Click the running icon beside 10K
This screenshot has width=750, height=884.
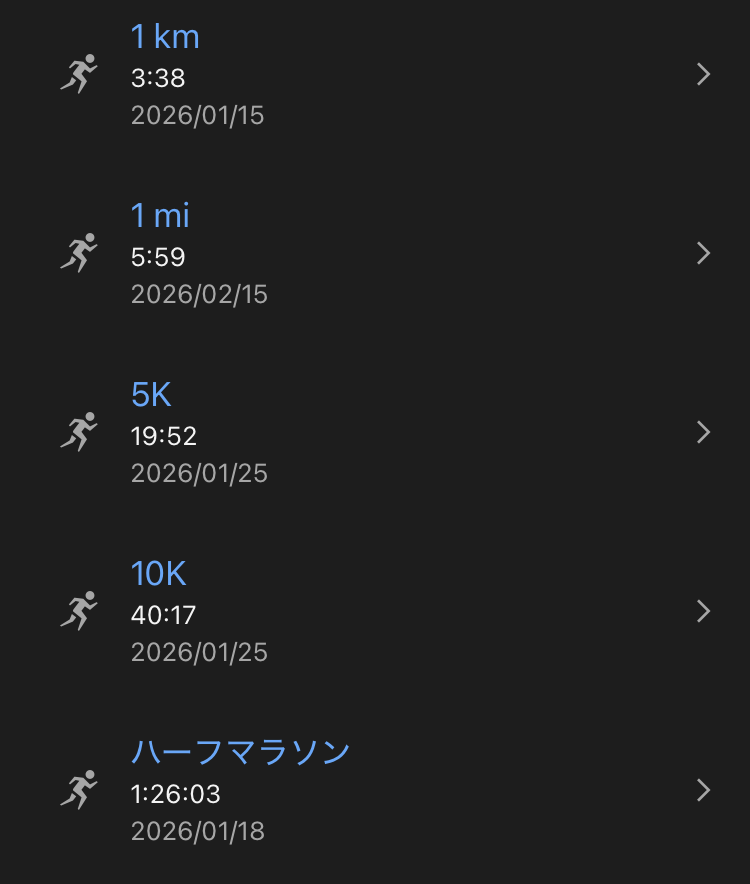(x=79, y=611)
